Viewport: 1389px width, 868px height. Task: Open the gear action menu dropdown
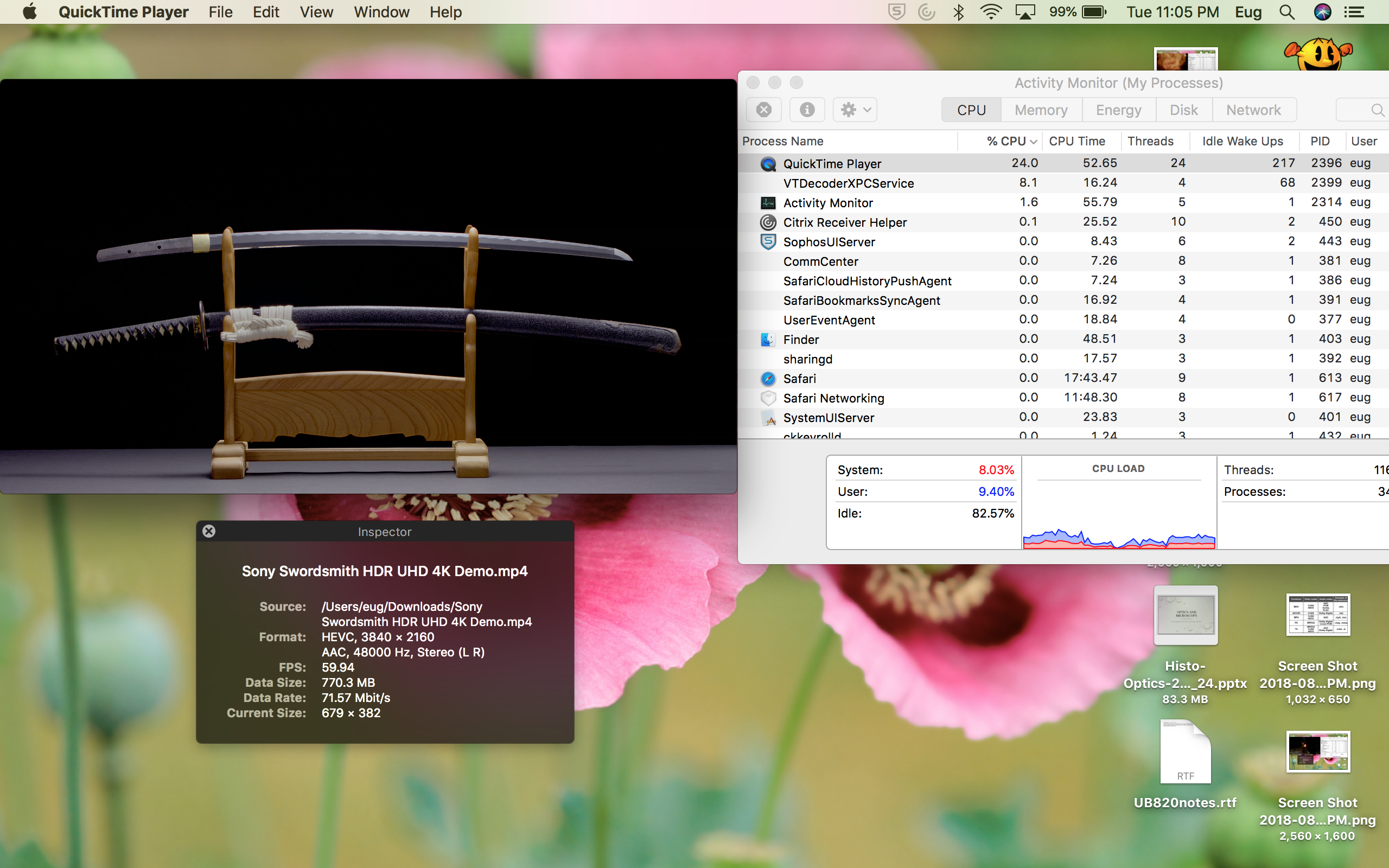(855, 110)
